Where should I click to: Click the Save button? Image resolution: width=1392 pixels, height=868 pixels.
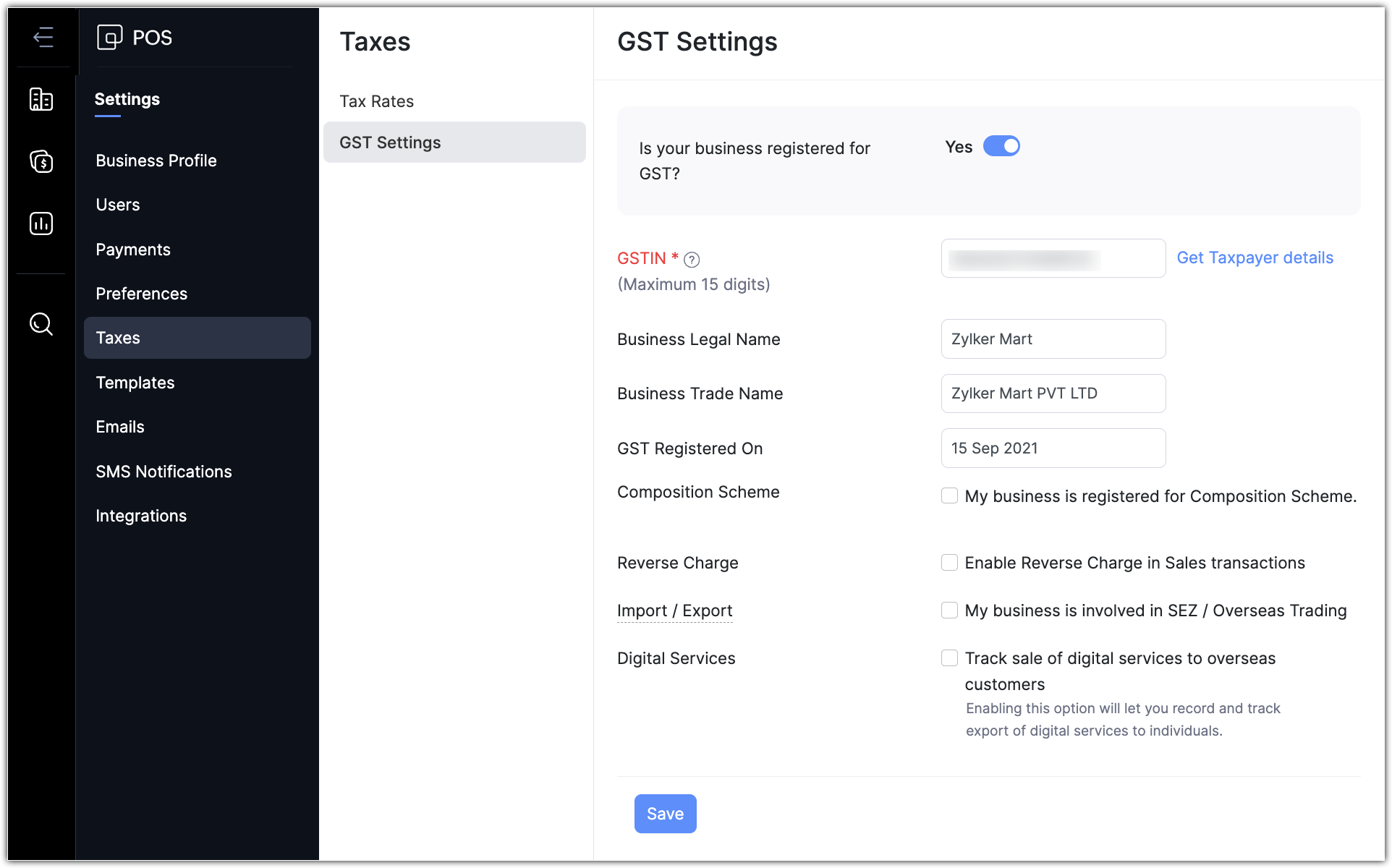pyautogui.click(x=665, y=814)
